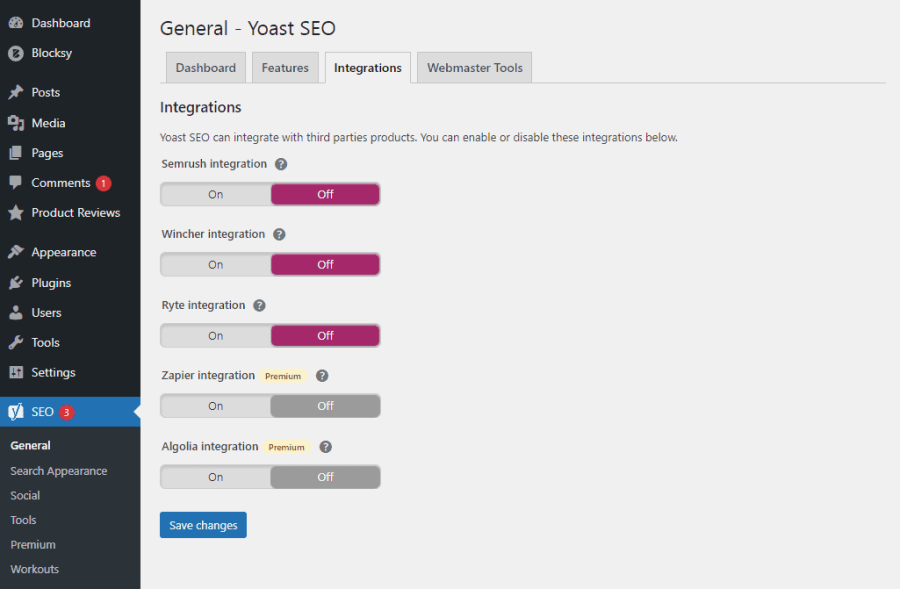Viewport: 900px width, 589px height.
Task: Turn Semrush integration On
Action: tap(216, 195)
